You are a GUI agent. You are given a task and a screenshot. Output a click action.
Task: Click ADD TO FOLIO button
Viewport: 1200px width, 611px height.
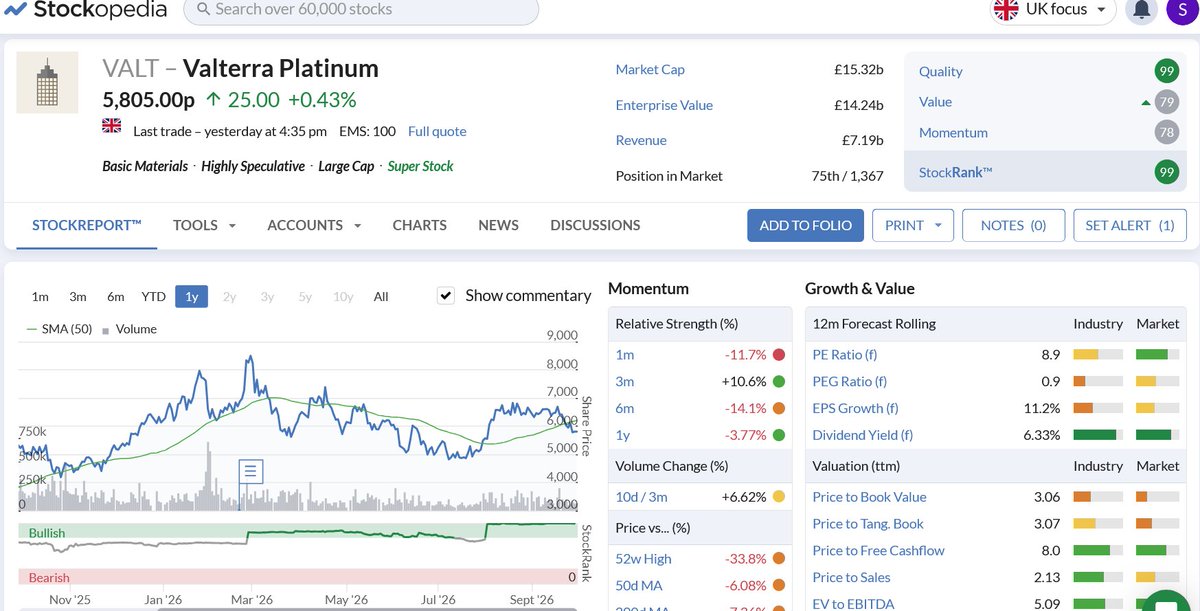coord(806,225)
